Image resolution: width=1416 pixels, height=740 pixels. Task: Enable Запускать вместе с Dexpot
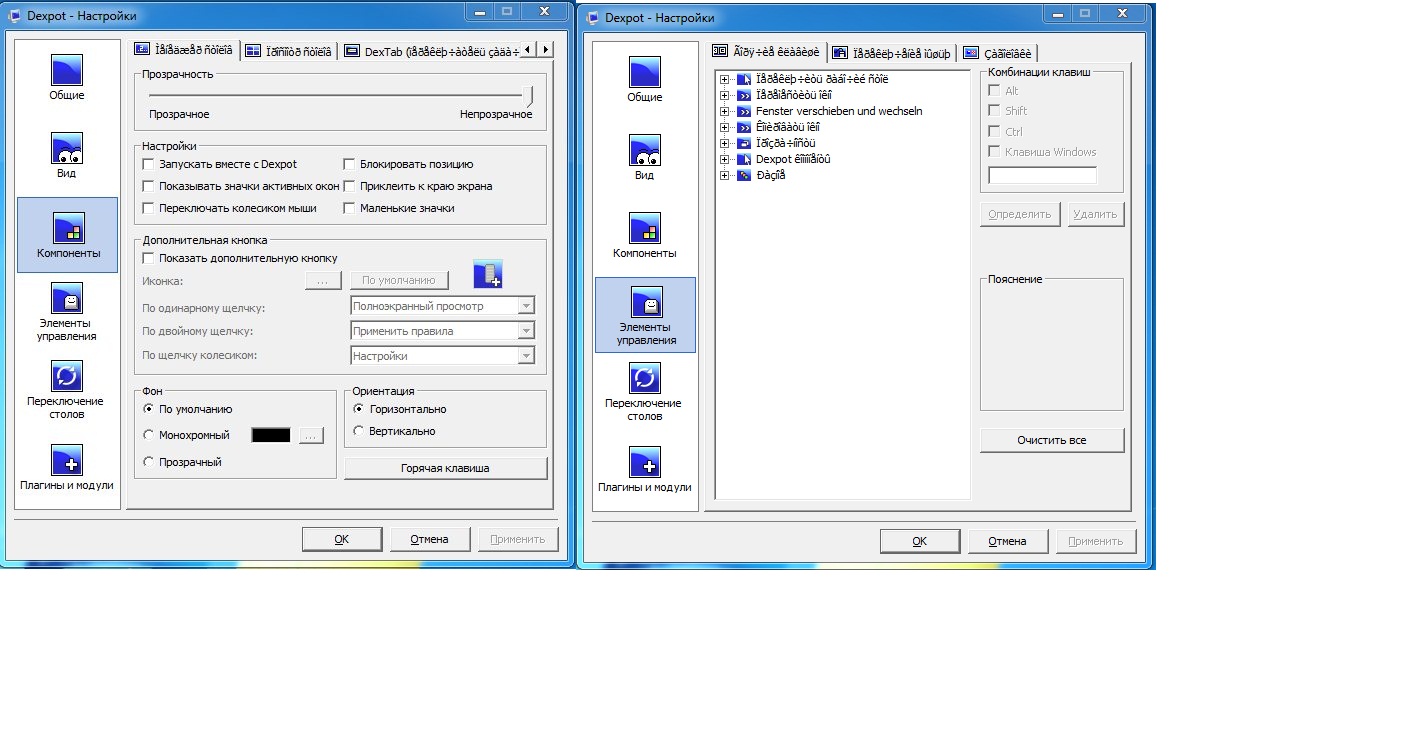point(148,164)
